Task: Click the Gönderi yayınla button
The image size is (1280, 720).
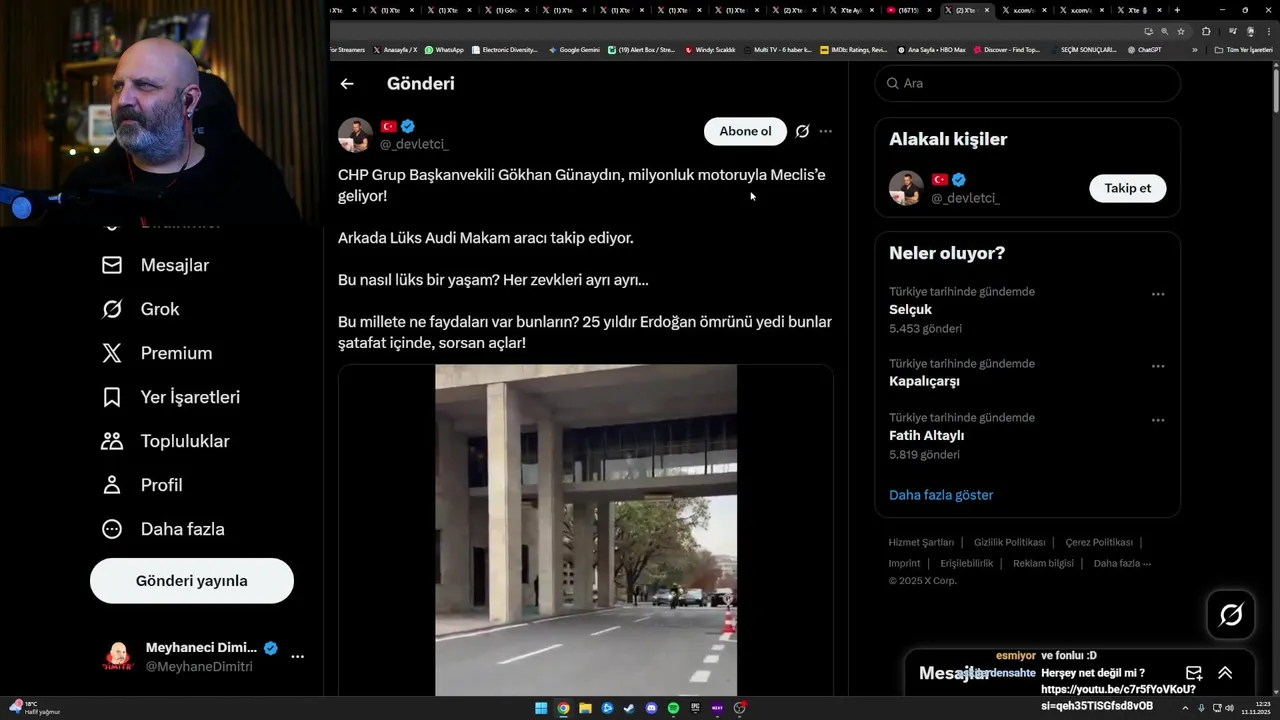Action: click(192, 581)
